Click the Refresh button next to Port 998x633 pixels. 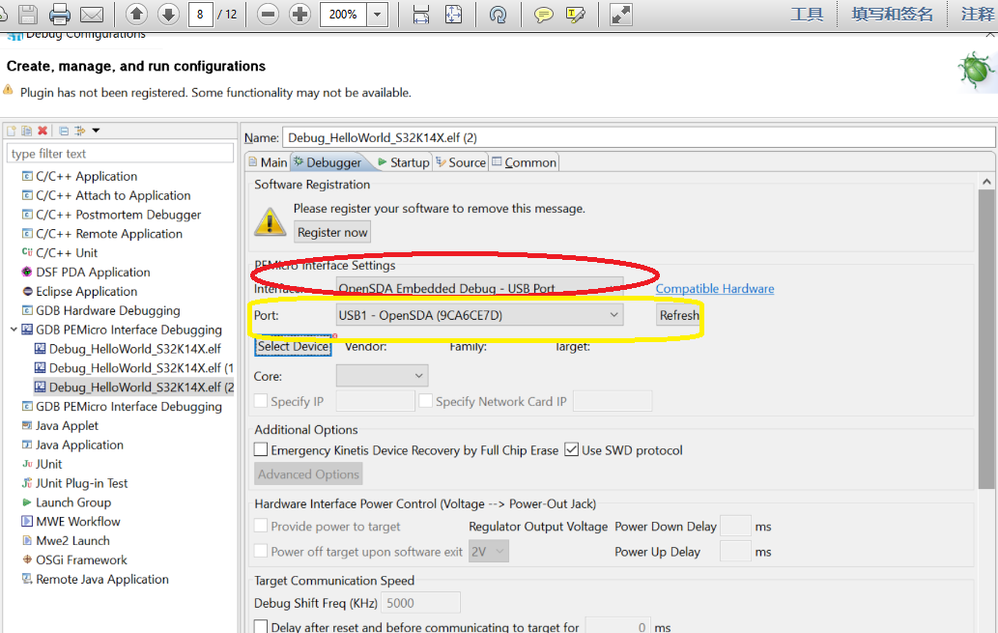tap(678, 315)
